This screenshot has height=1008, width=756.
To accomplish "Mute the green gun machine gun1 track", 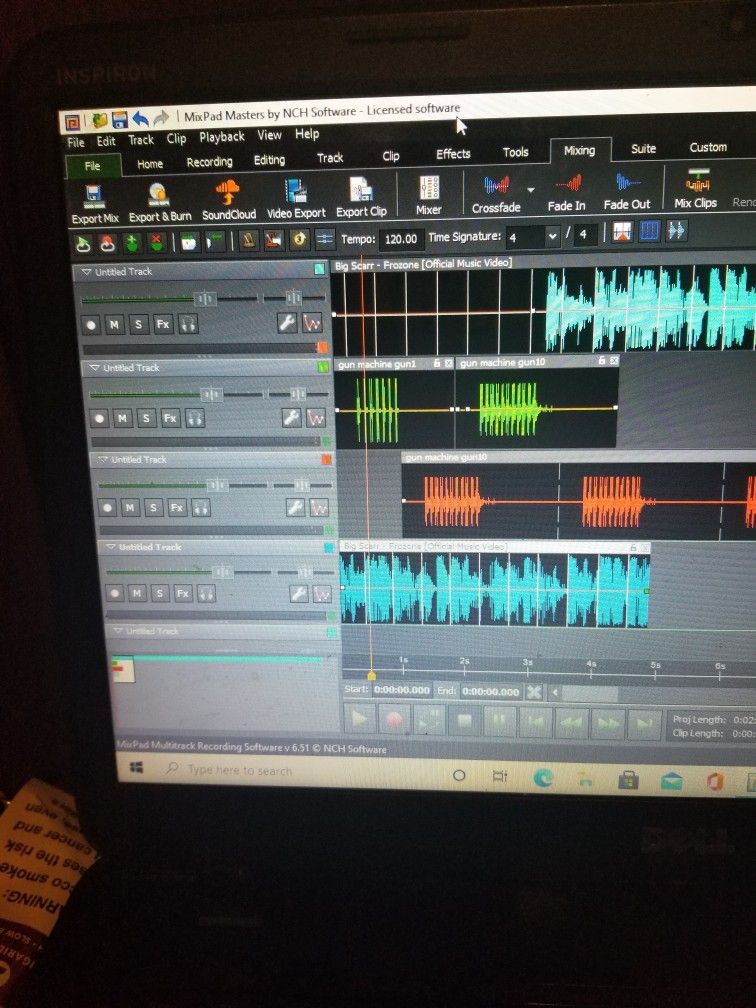I will point(122,419).
